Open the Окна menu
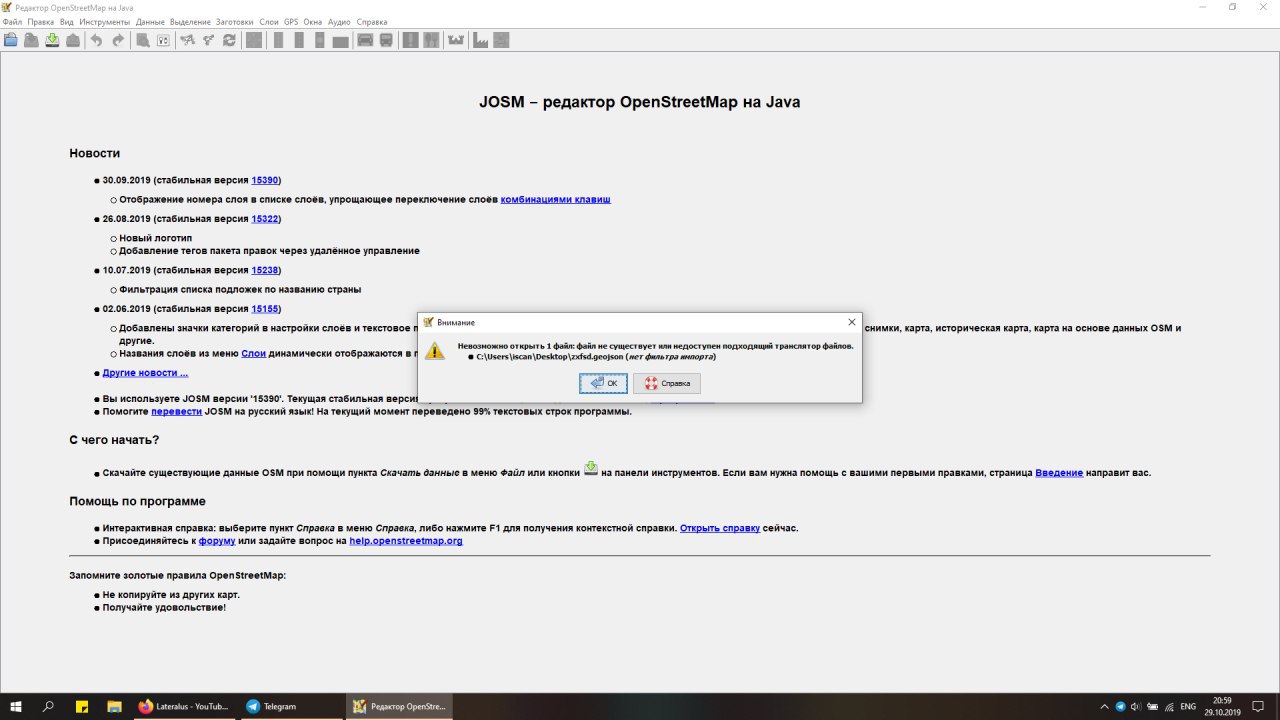 click(313, 21)
